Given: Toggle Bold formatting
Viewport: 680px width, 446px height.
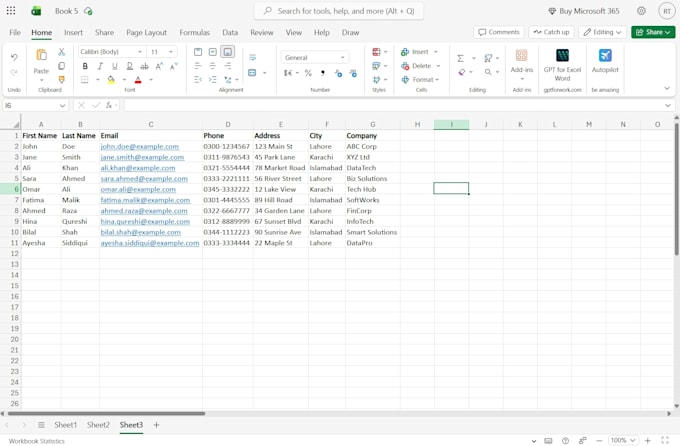Looking at the screenshot, I should pos(85,66).
